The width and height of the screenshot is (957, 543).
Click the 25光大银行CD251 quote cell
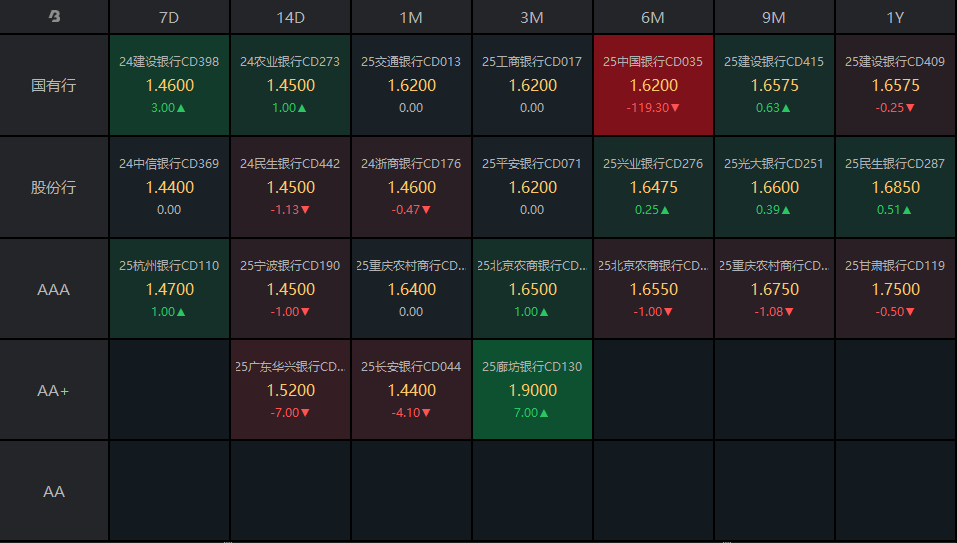(774, 187)
